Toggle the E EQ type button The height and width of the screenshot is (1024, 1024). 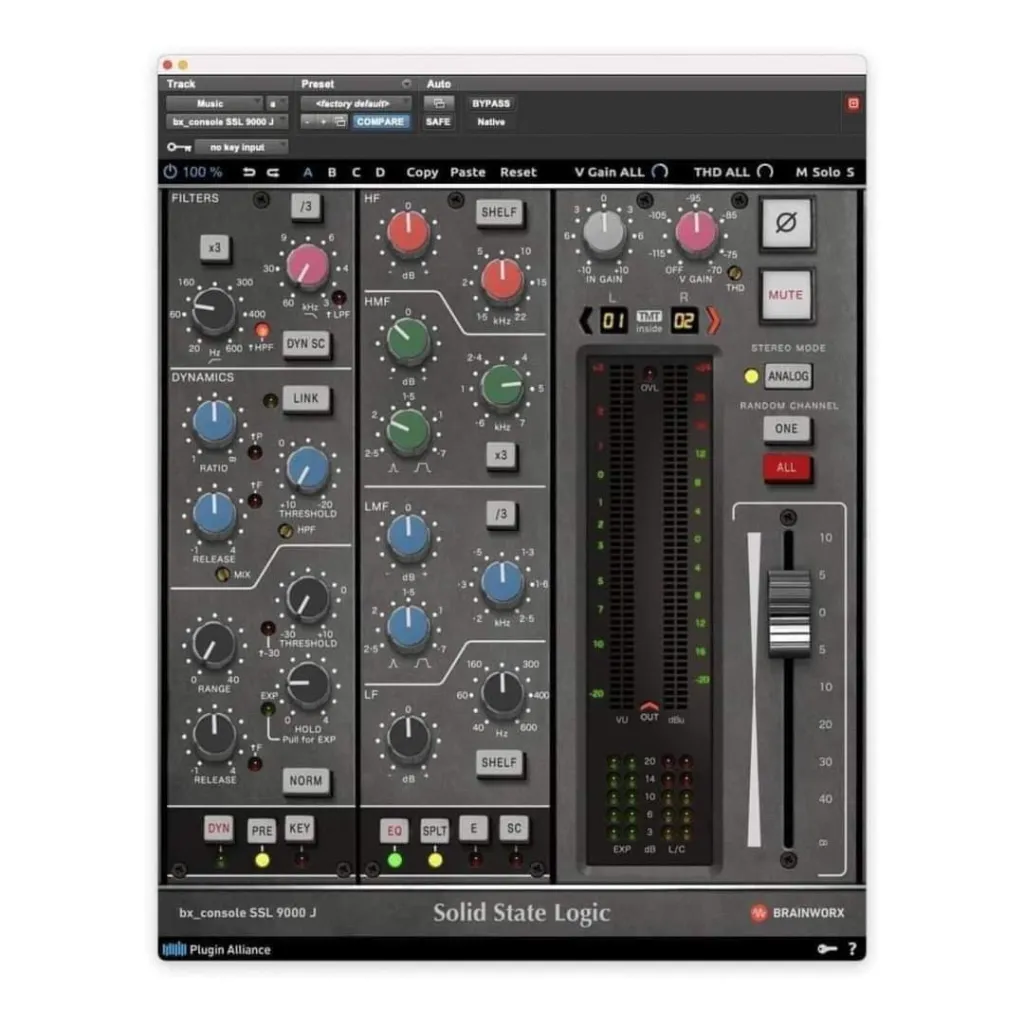474,829
